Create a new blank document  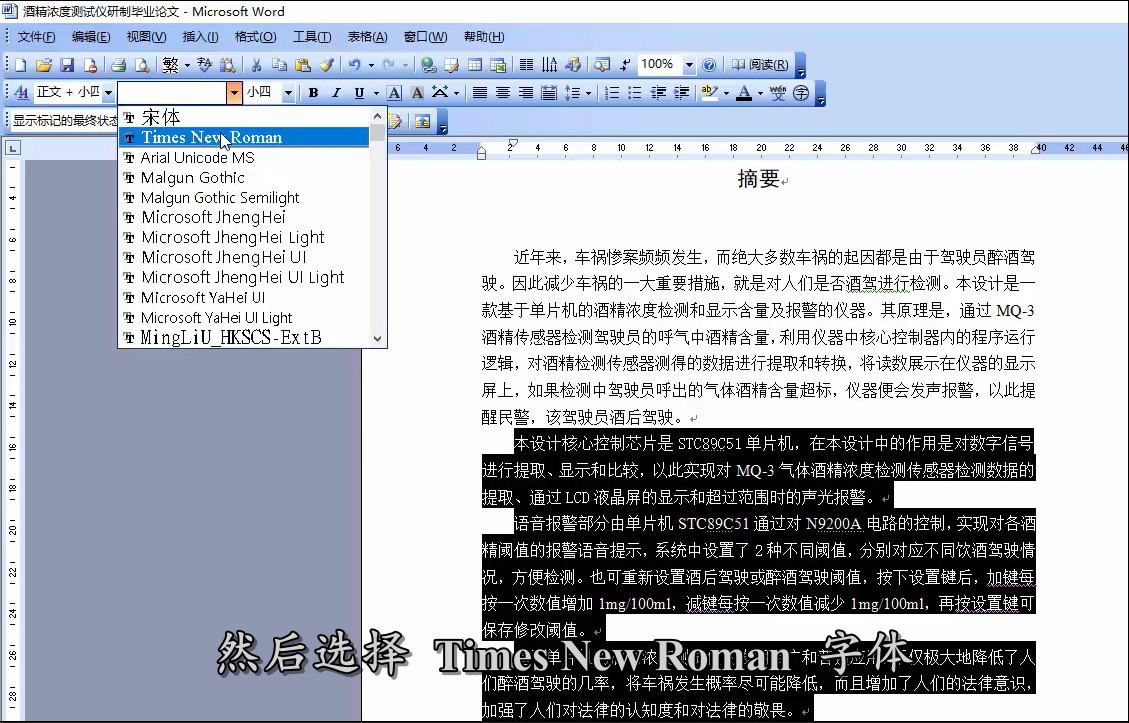click(21, 66)
